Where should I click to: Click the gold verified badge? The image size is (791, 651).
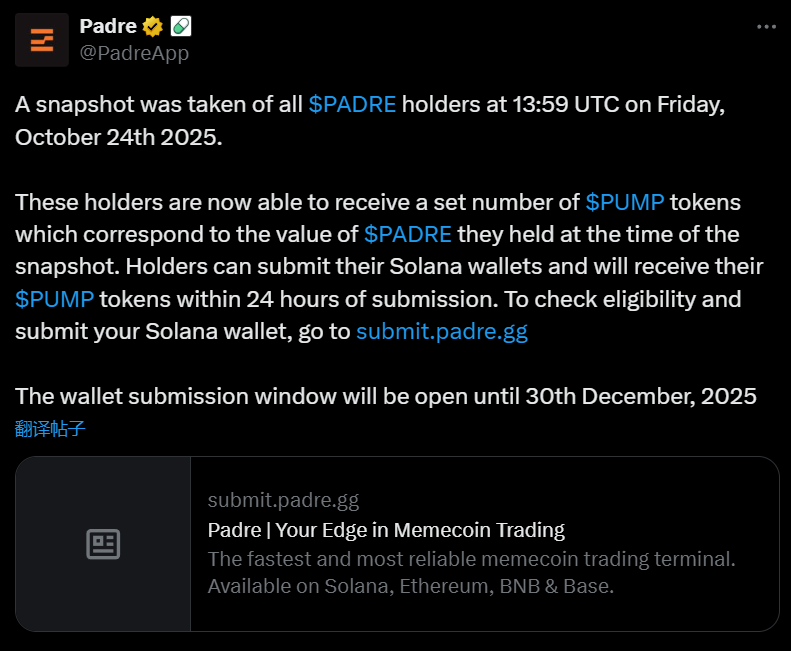click(x=152, y=26)
